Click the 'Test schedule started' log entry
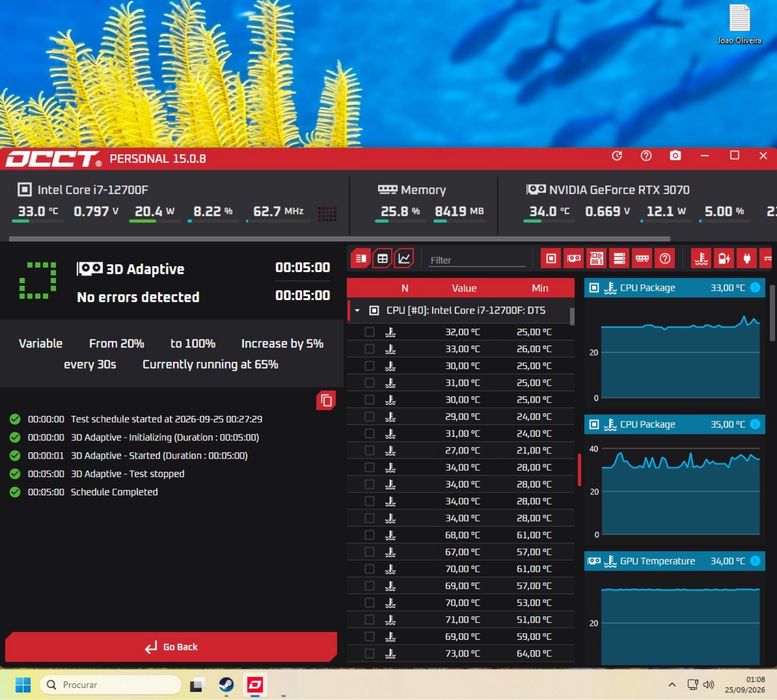 point(166,419)
